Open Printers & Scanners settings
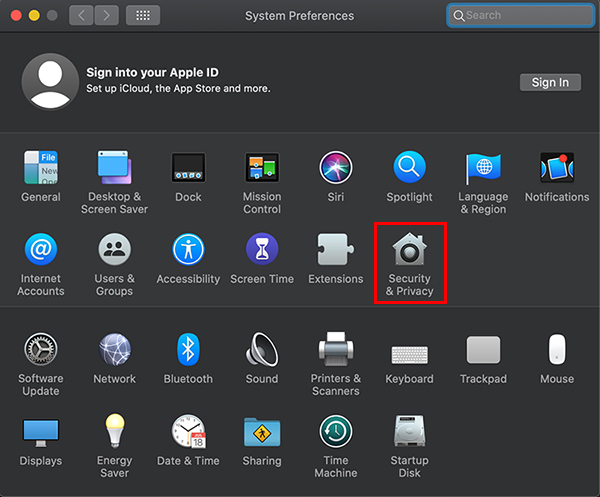Image resolution: width=600 pixels, height=497 pixels. tap(335, 350)
